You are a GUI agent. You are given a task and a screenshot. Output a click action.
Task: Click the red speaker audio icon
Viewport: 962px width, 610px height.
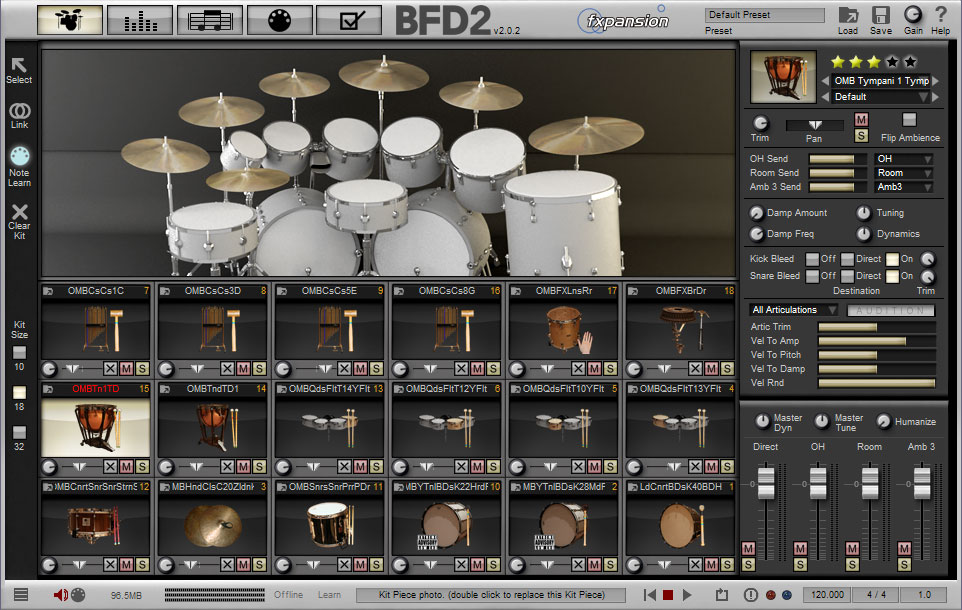[x=60, y=595]
